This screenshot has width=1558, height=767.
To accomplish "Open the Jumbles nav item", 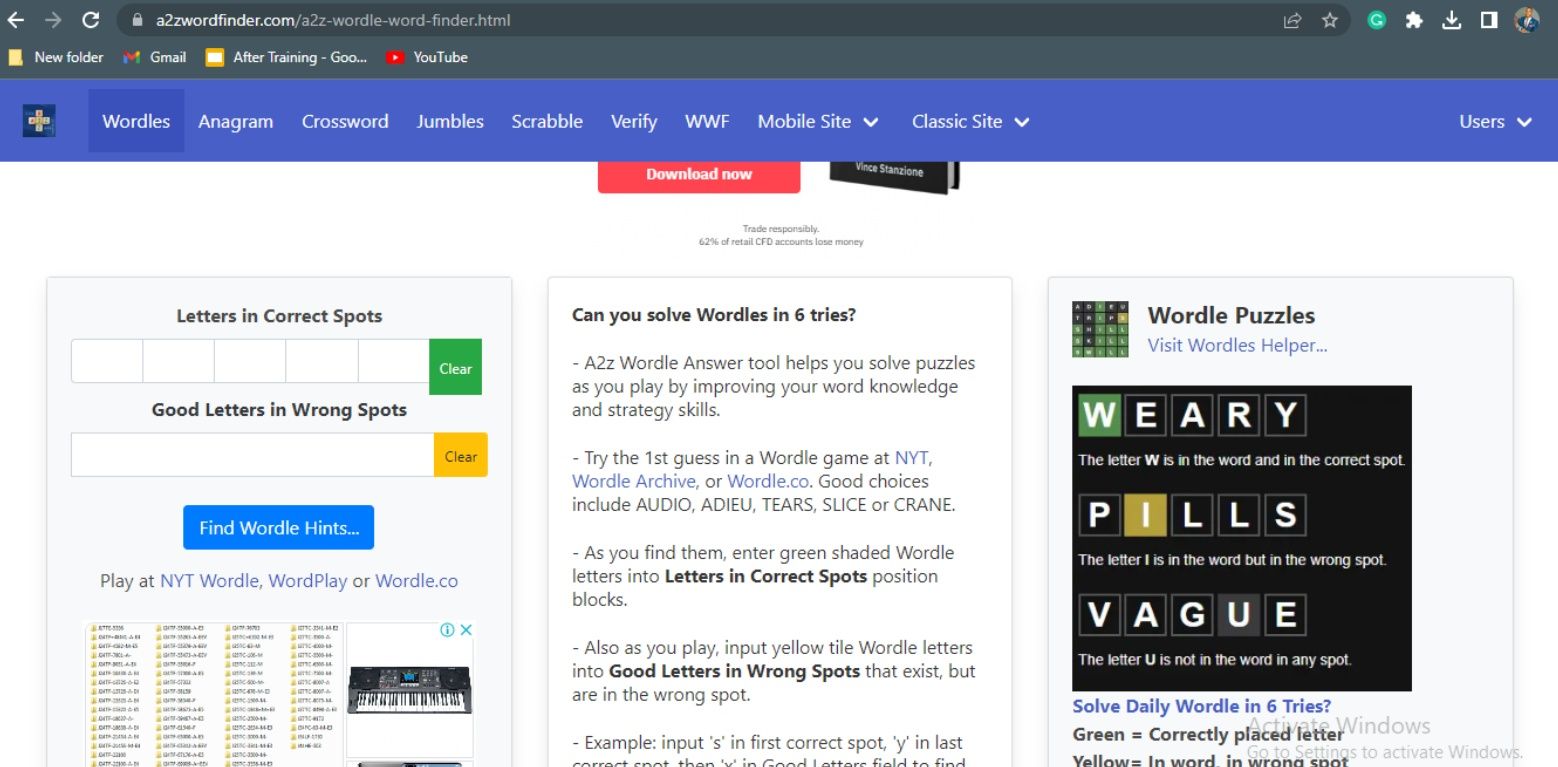I will pyautogui.click(x=450, y=121).
